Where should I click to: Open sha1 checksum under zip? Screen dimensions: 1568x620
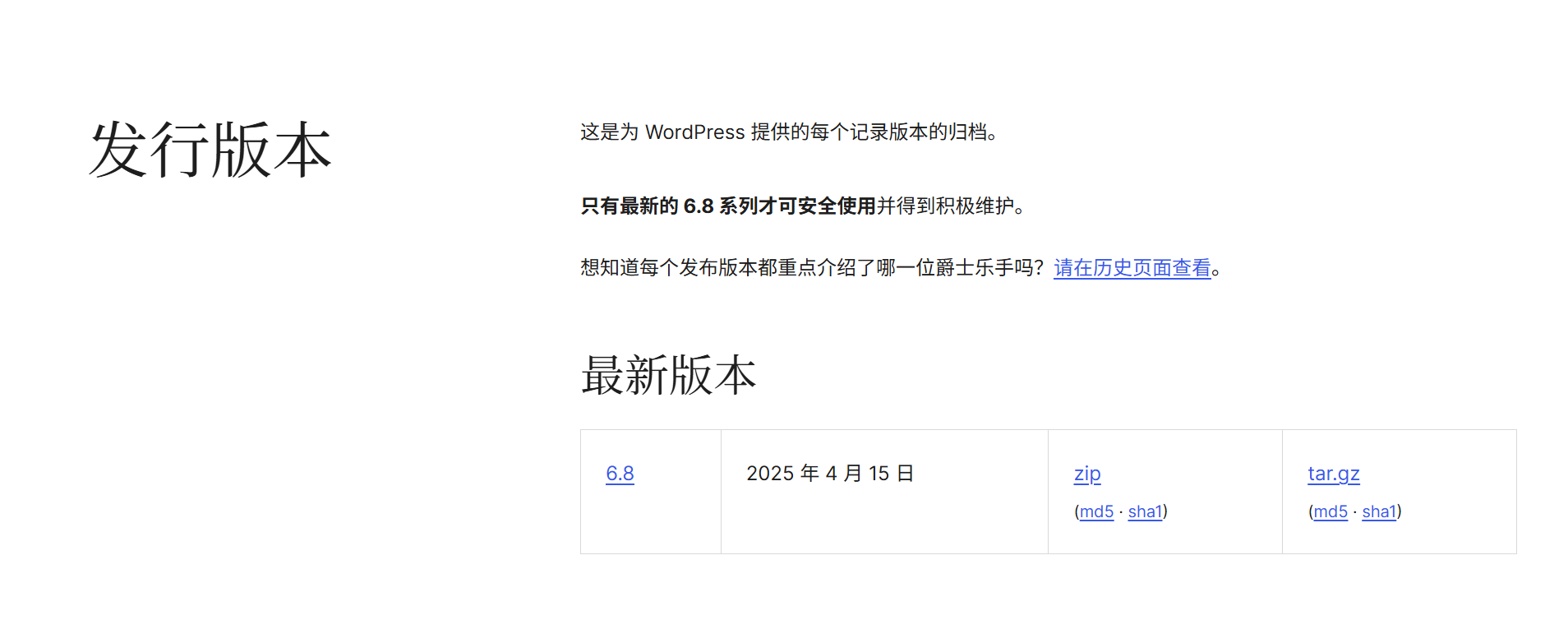coord(1146,511)
